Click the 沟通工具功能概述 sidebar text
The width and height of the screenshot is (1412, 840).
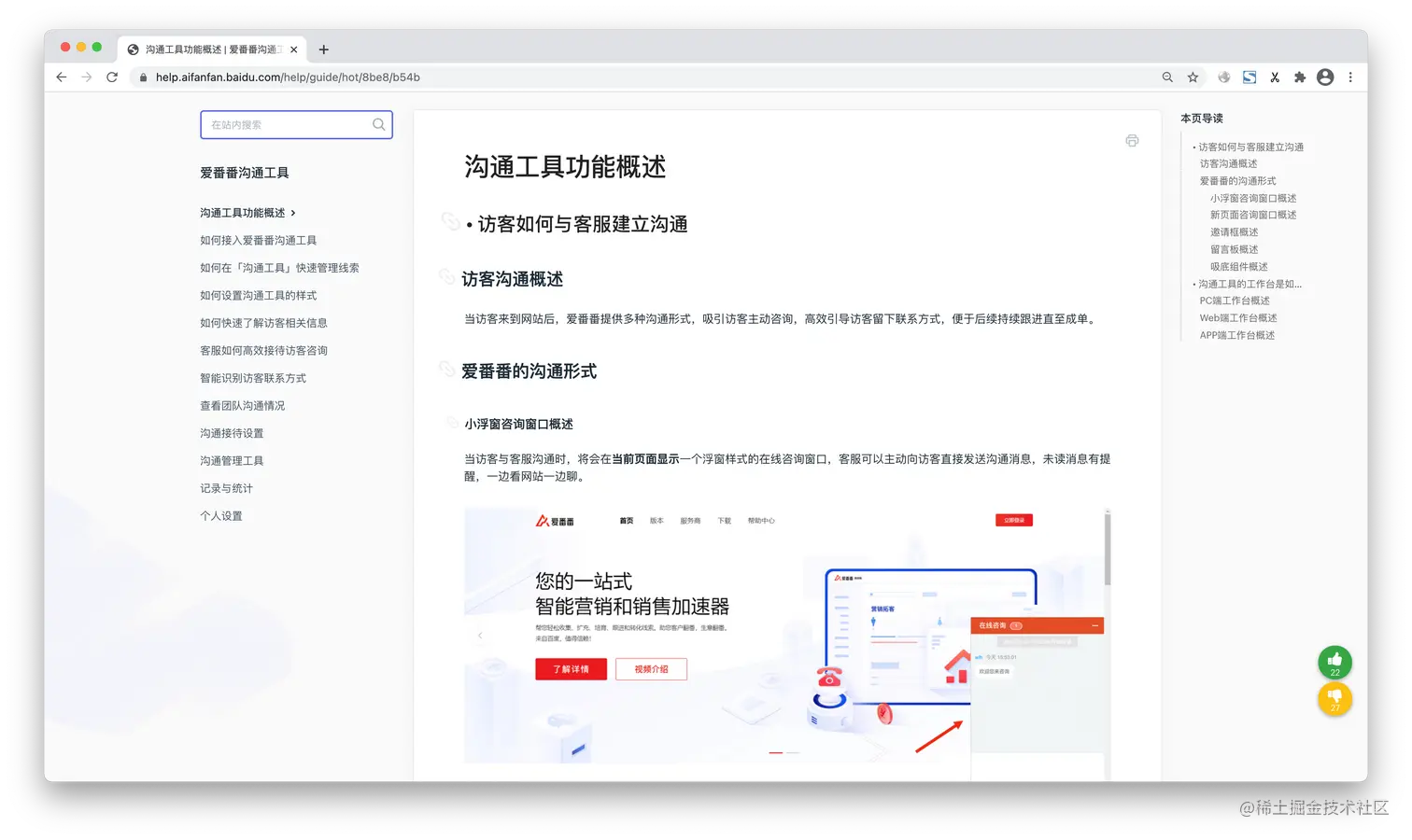[x=242, y=213]
